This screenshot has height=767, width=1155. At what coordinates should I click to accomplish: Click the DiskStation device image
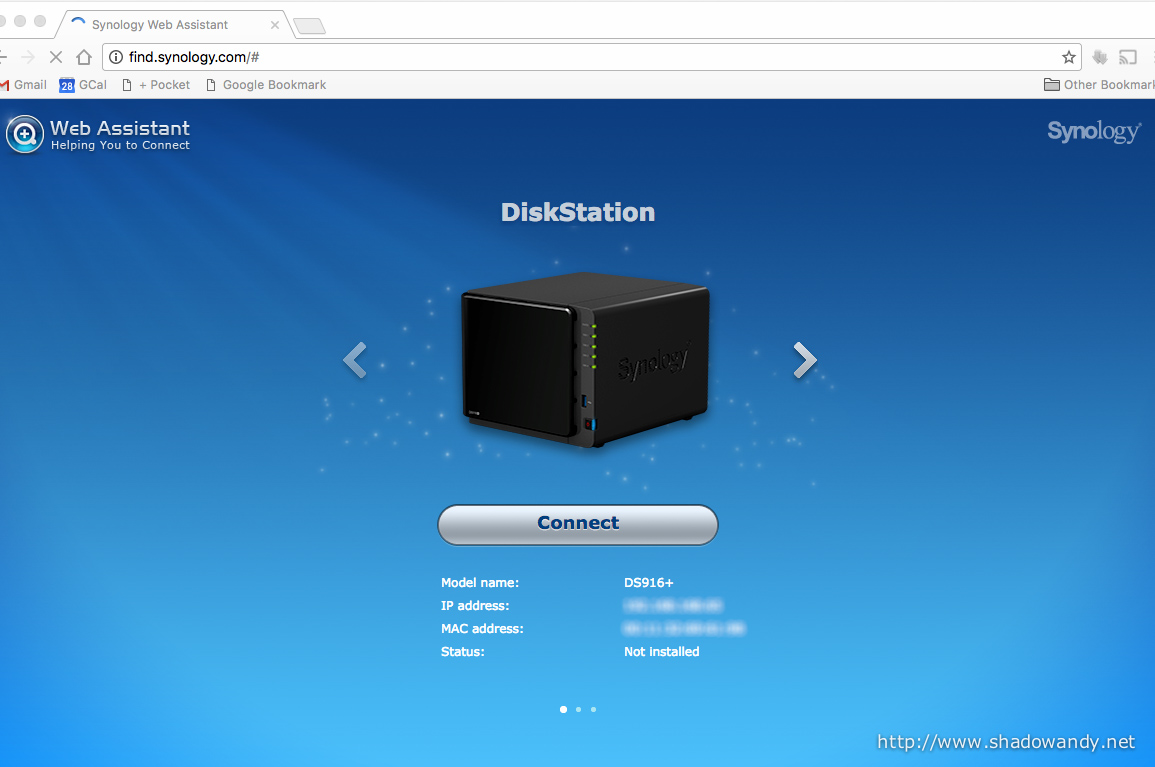[x=586, y=360]
